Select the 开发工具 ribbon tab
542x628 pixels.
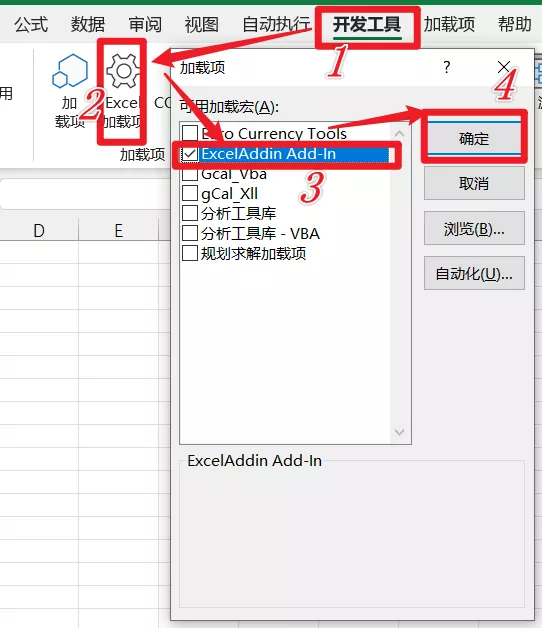367,25
